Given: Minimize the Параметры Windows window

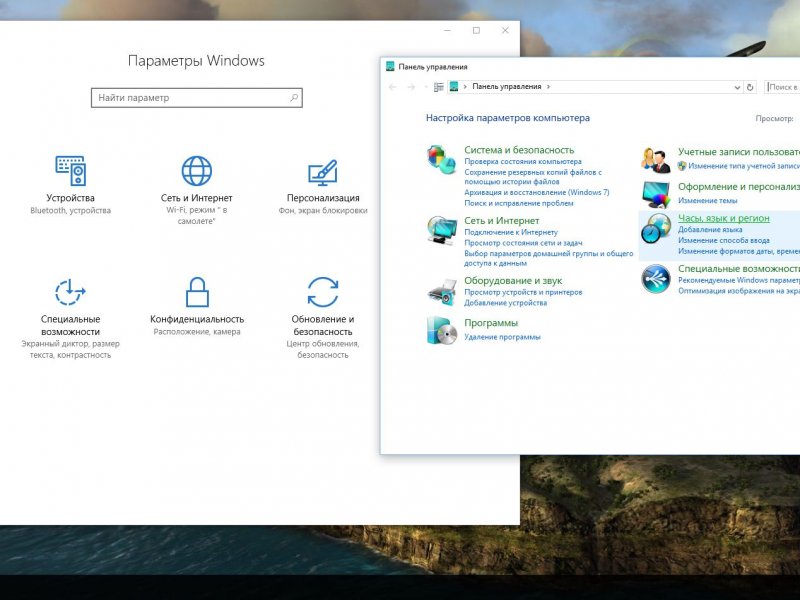Looking at the screenshot, I should click(x=447, y=31).
